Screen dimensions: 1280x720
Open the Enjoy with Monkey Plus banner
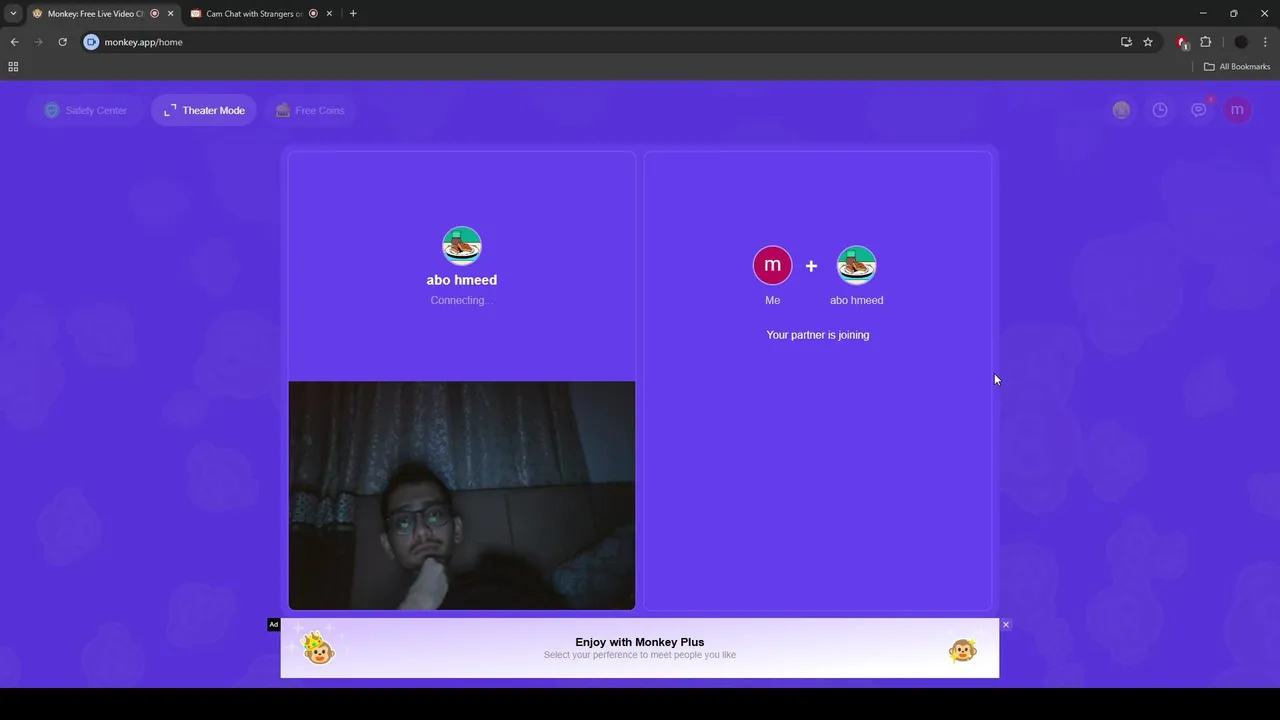[640, 648]
